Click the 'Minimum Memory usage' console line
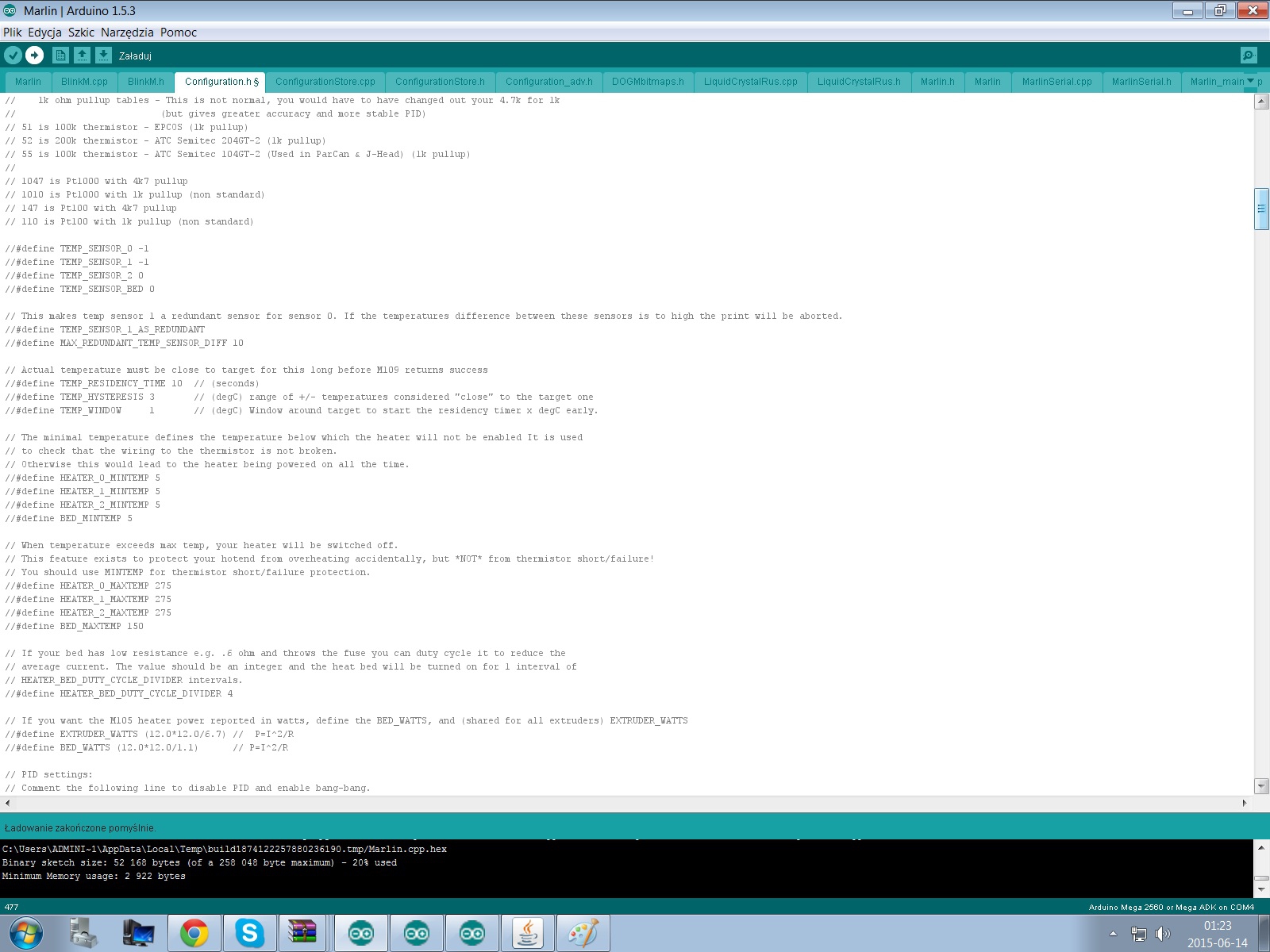The image size is (1270, 952). [x=94, y=876]
